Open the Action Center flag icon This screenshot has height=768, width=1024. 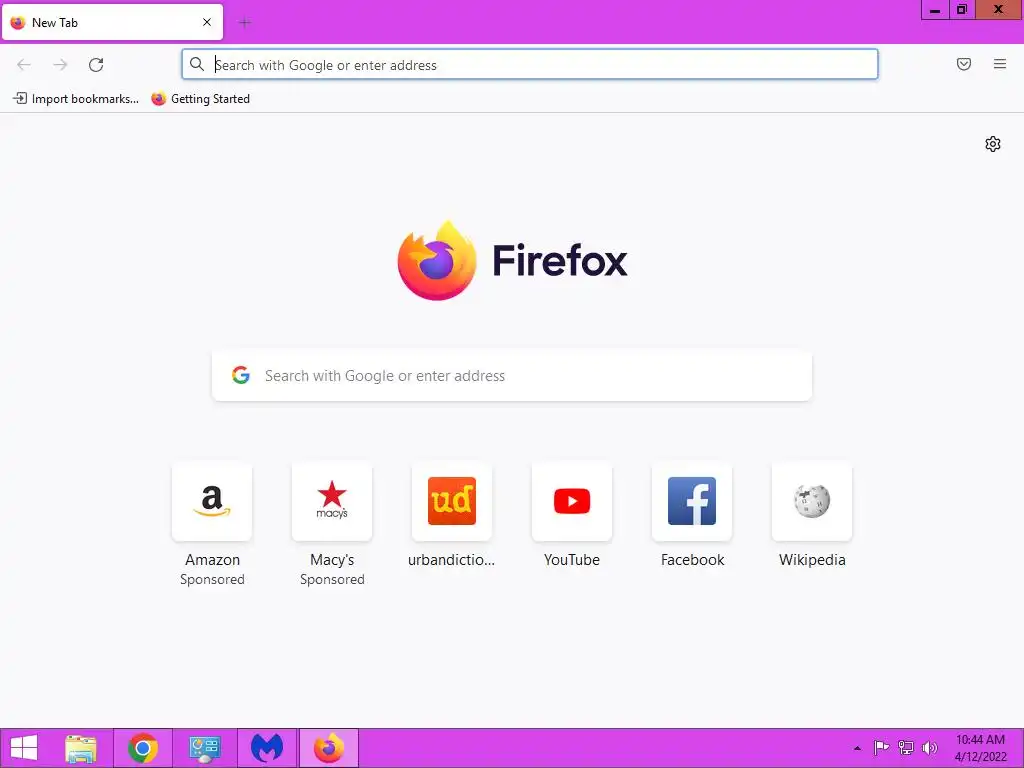[881, 748]
